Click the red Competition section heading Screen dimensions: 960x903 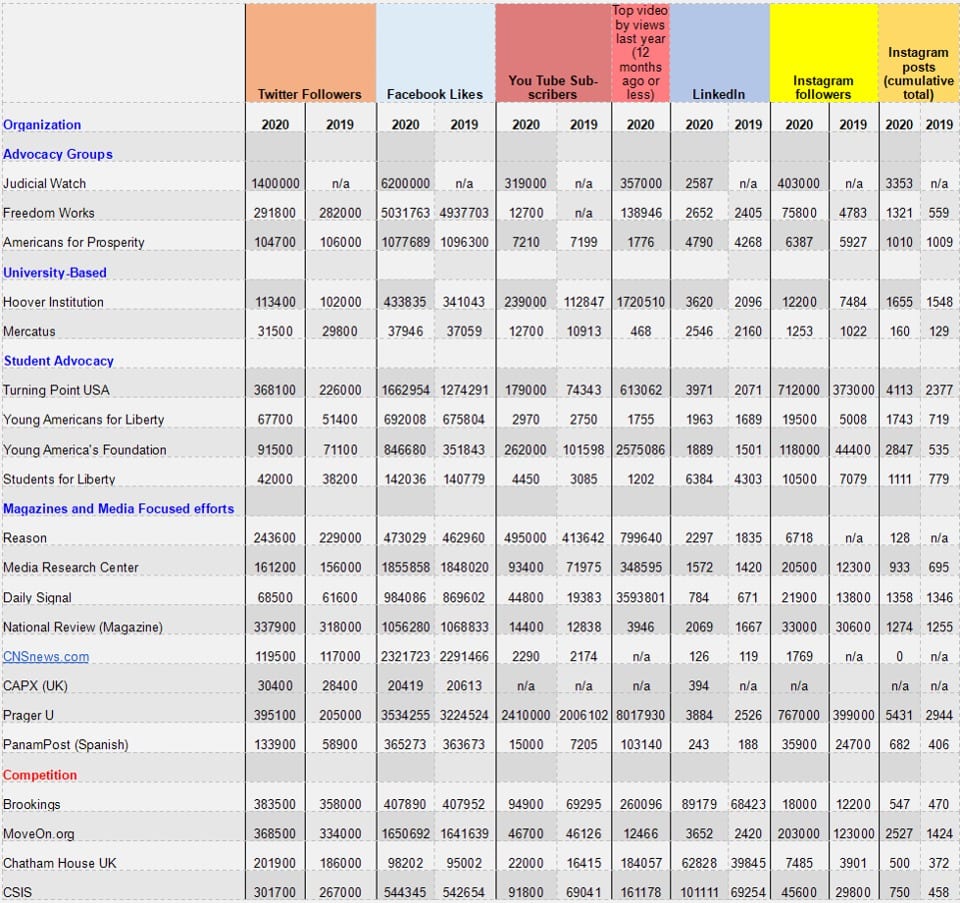click(x=40, y=774)
